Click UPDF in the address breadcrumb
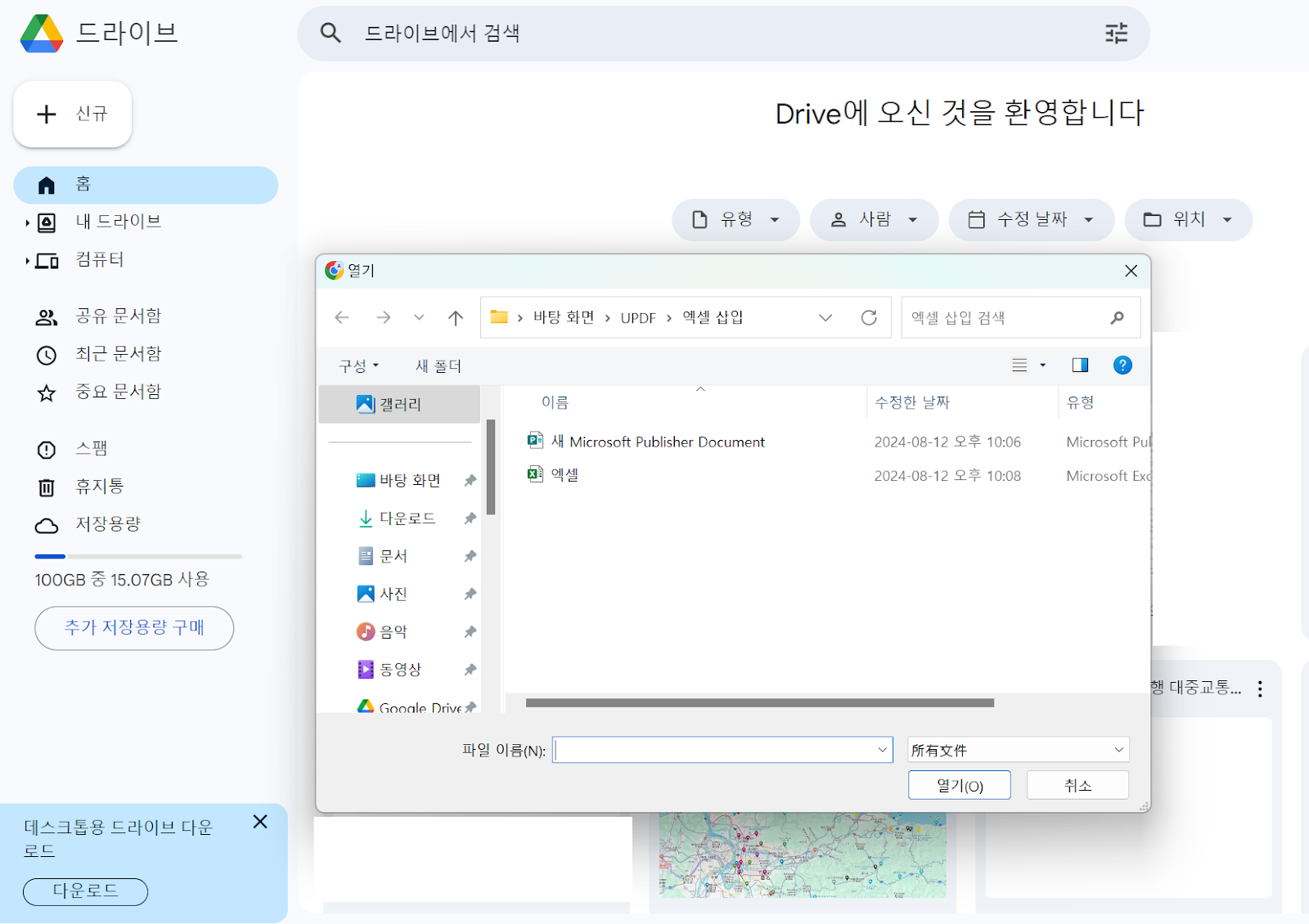 pos(638,318)
